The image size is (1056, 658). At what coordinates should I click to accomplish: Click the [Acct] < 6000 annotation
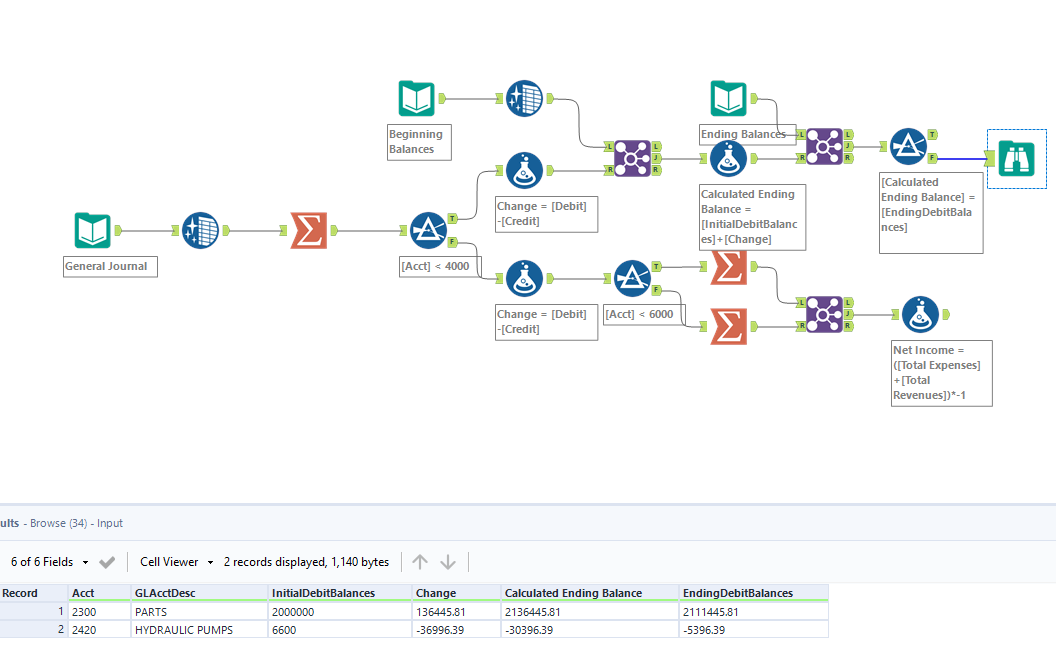[x=643, y=315]
